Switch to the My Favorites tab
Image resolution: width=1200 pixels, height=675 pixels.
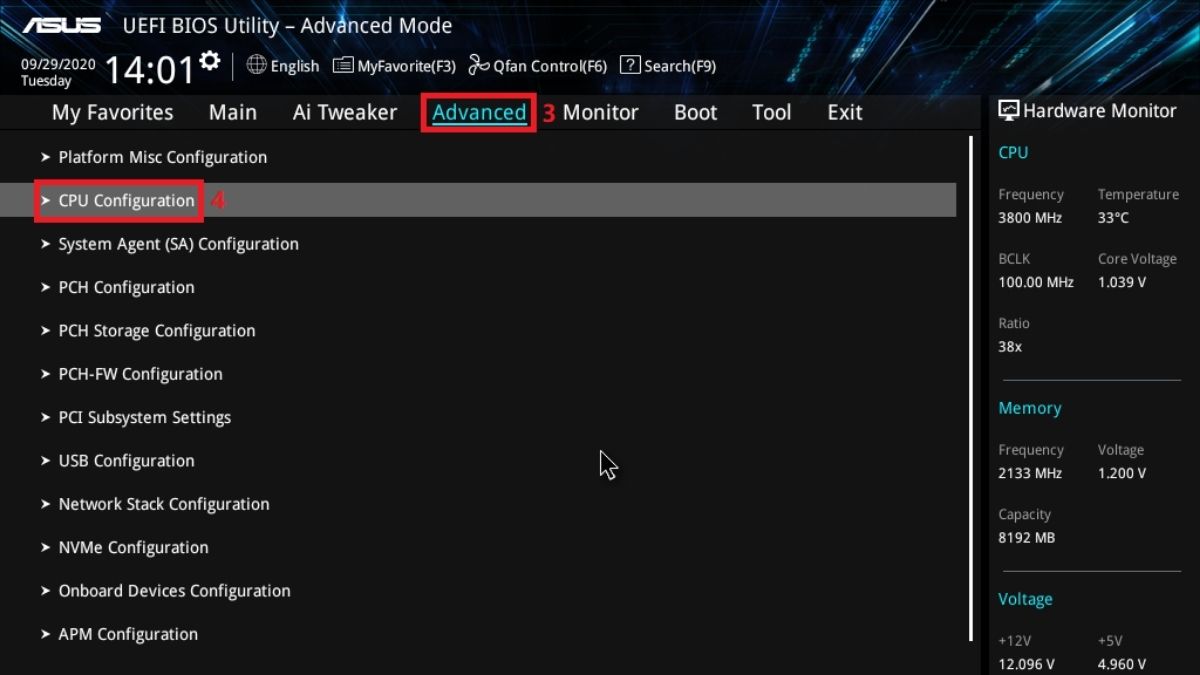click(x=112, y=113)
